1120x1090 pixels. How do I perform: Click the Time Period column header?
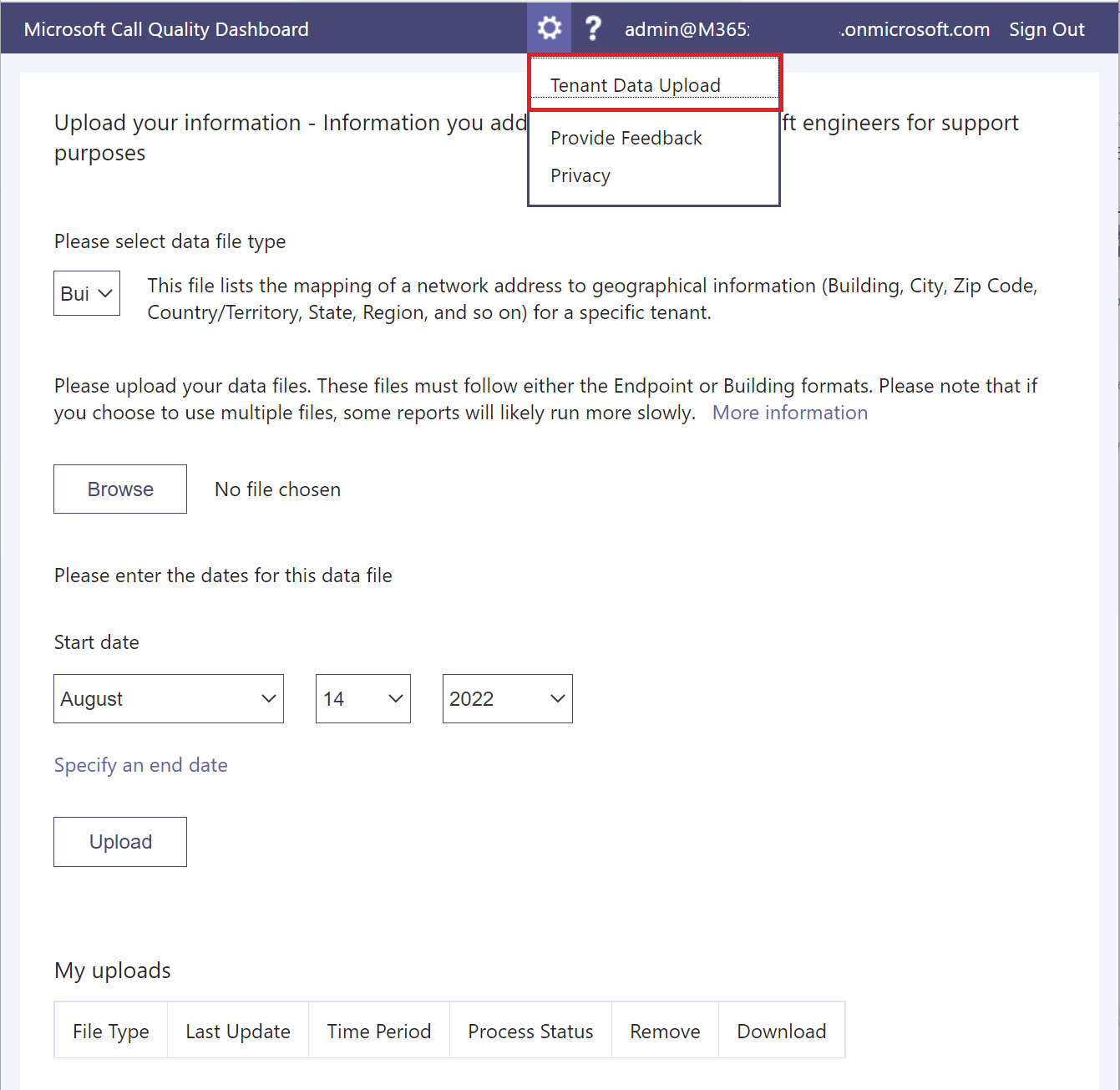coord(379,1032)
